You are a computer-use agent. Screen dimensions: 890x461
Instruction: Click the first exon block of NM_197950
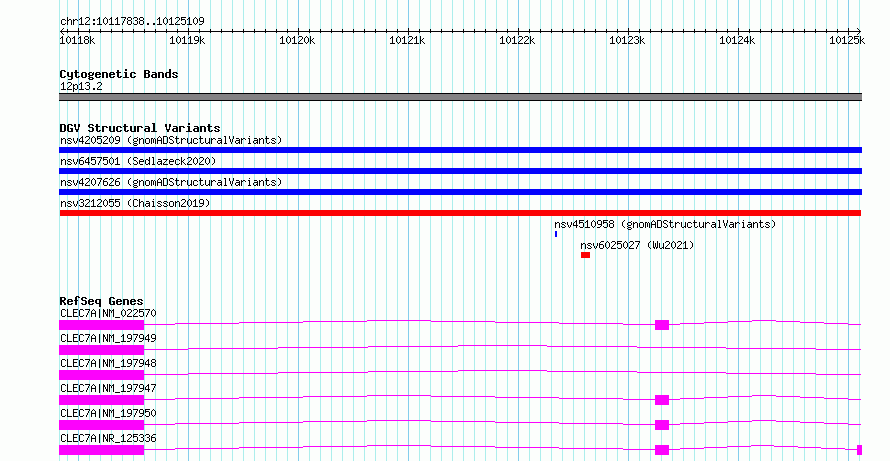coord(102,425)
